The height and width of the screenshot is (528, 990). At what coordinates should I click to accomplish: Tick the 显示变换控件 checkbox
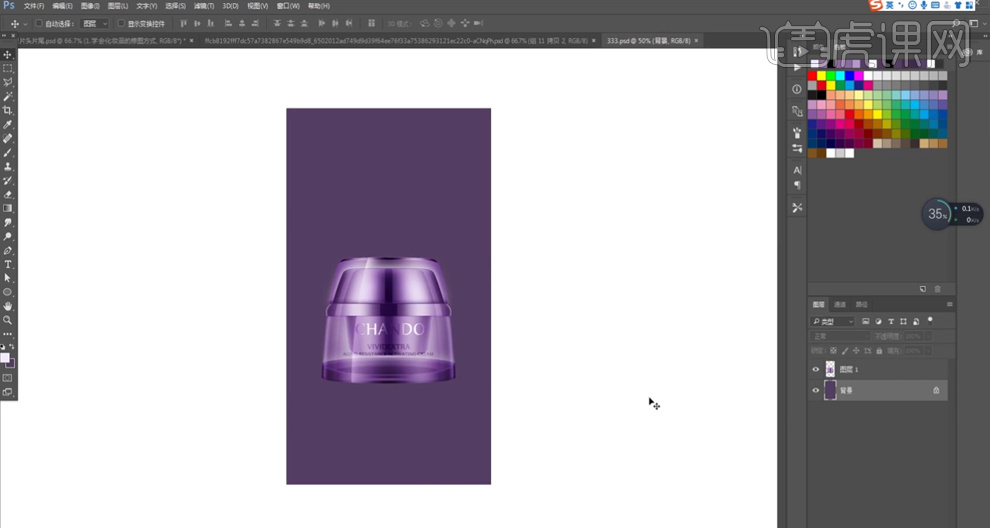pyautogui.click(x=122, y=23)
